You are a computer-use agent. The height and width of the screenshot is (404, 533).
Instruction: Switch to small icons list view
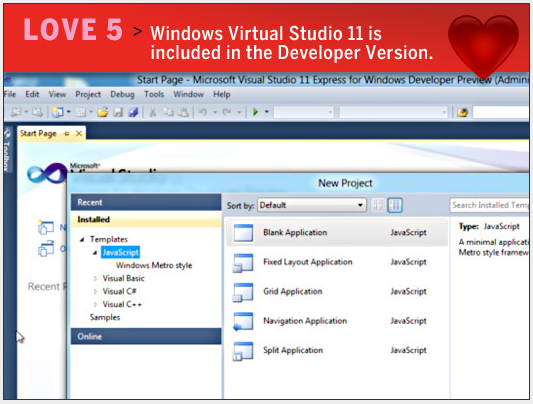click(378, 205)
